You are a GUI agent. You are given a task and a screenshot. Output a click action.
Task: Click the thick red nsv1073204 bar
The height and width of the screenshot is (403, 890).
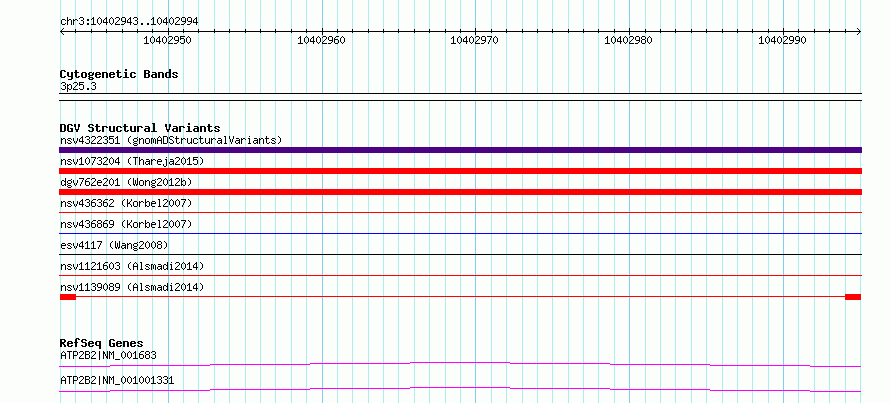coord(460,171)
